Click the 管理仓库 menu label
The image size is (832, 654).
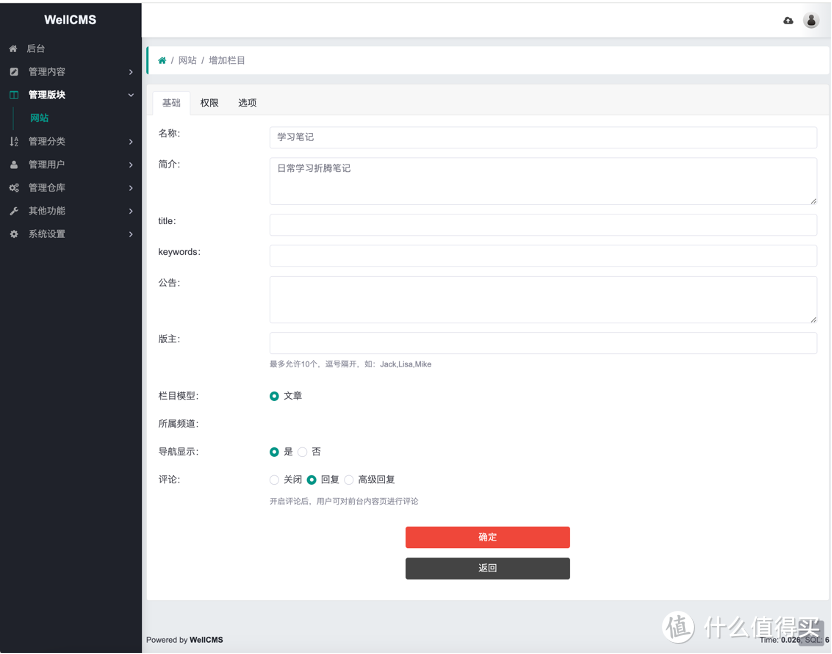coord(47,188)
